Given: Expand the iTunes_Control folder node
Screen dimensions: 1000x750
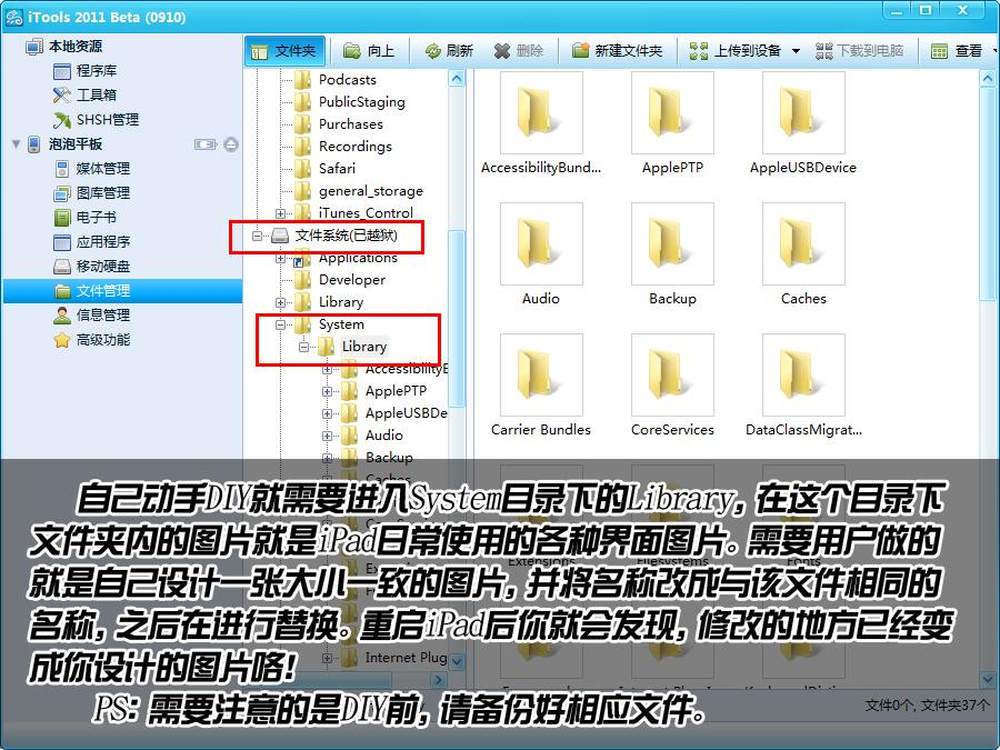Looking at the screenshot, I should 281,213.
